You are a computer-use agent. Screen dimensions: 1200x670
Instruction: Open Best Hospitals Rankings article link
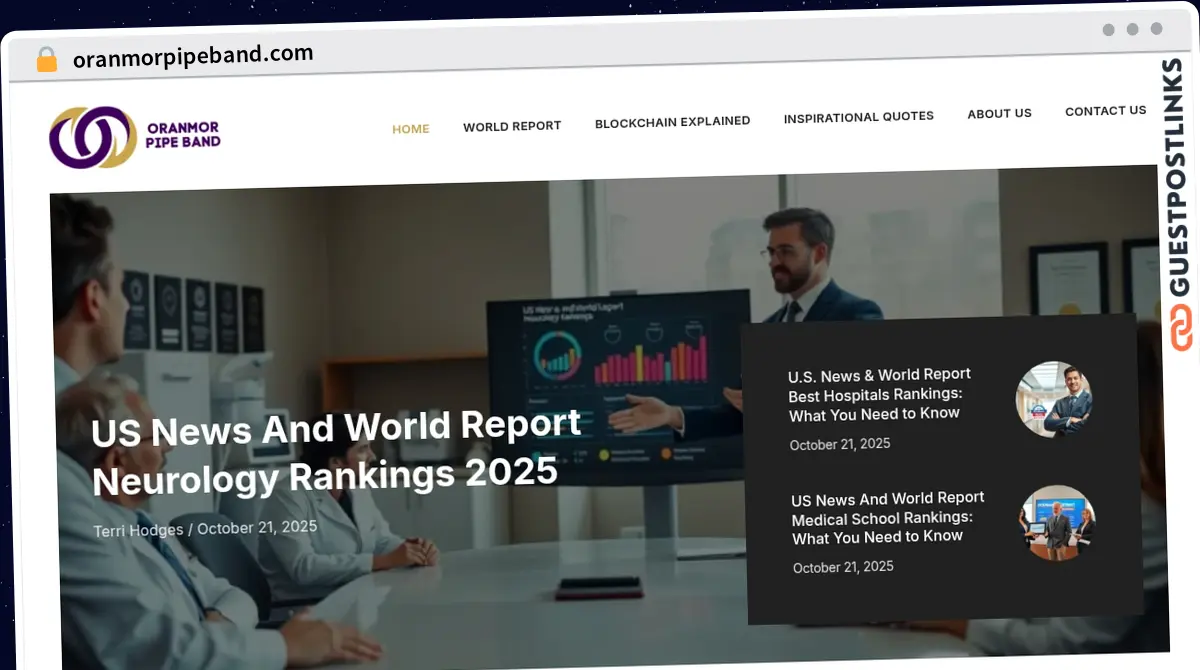coord(880,394)
